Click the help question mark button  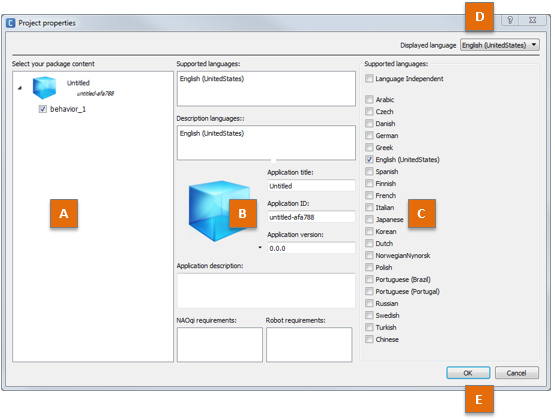click(510, 20)
